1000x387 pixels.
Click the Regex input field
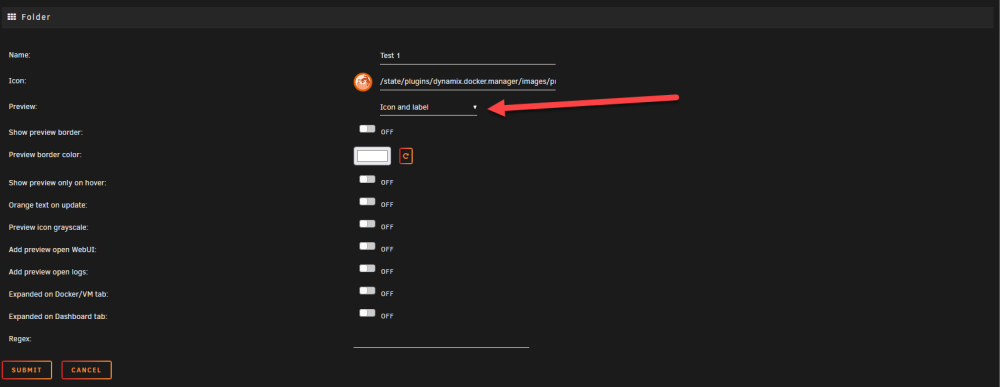pyautogui.click(x=441, y=340)
